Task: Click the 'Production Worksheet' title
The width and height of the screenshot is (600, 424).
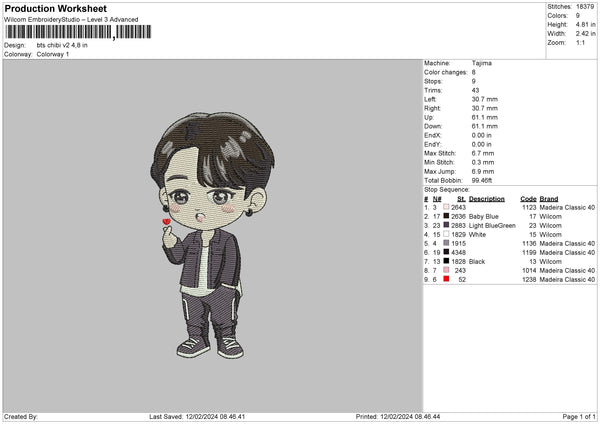Action: click(x=55, y=8)
